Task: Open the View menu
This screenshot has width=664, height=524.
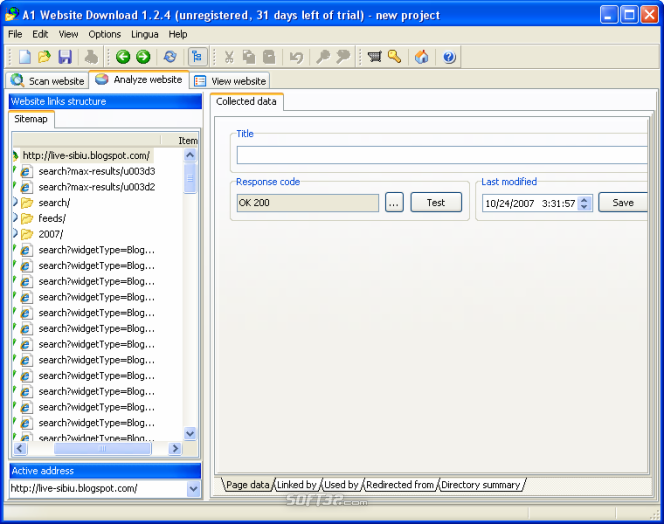Action: [68, 34]
